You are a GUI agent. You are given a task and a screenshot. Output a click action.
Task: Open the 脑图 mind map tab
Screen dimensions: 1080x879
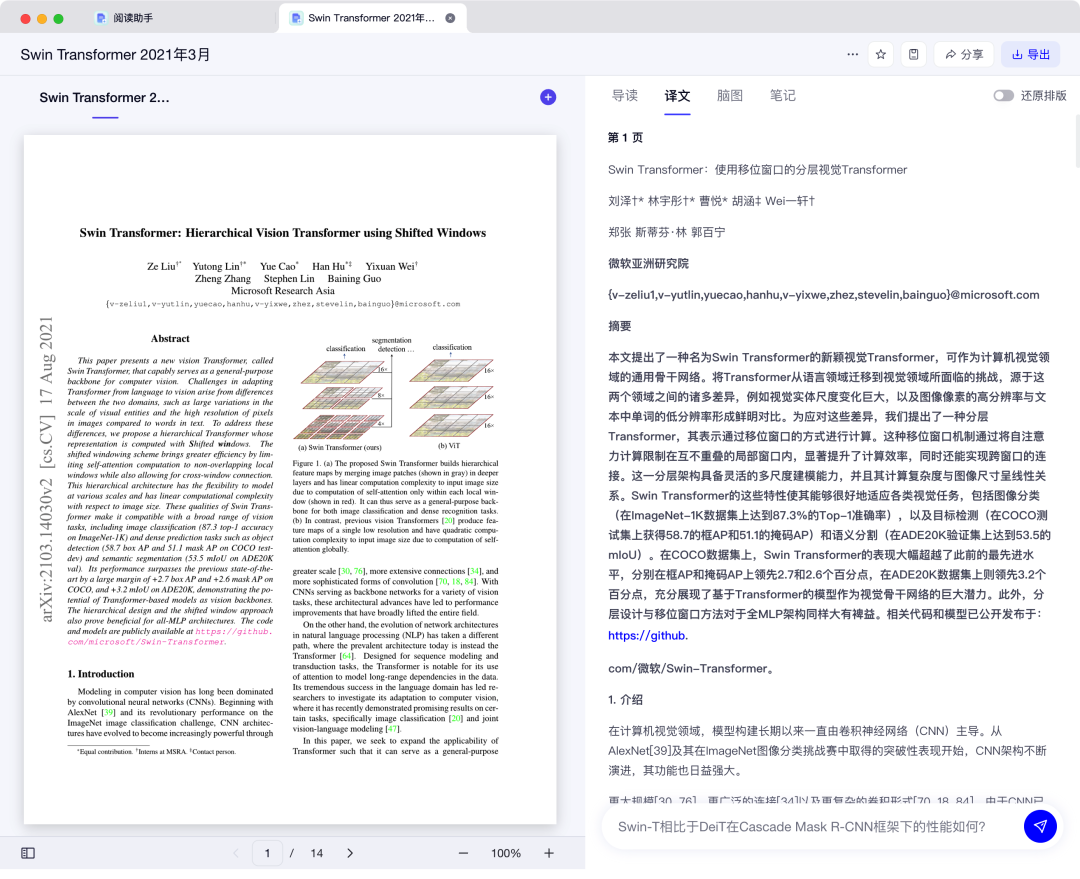pyautogui.click(x=729, y=96)
